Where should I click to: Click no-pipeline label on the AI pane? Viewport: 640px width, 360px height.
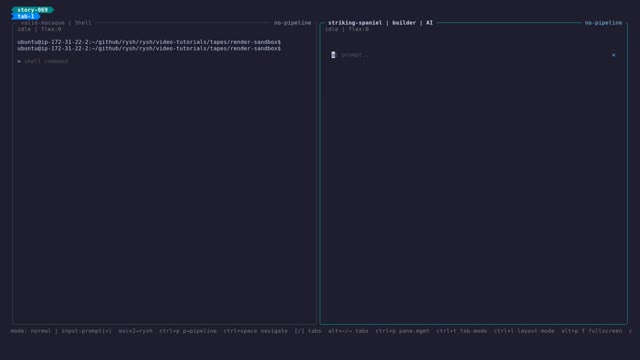pyautogui.click(x=603, y=23)
